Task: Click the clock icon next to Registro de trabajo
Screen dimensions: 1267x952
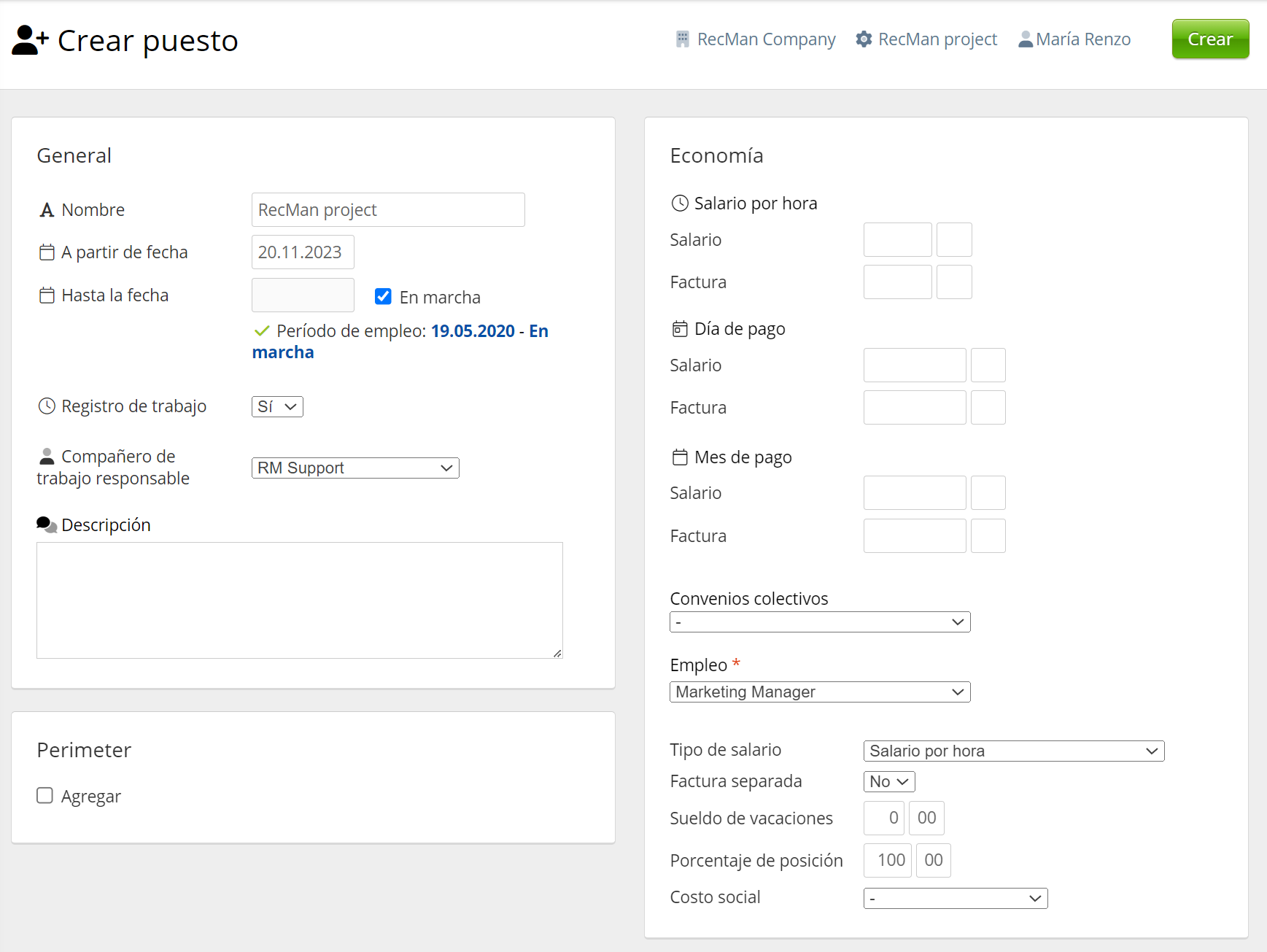Action: 47,406
